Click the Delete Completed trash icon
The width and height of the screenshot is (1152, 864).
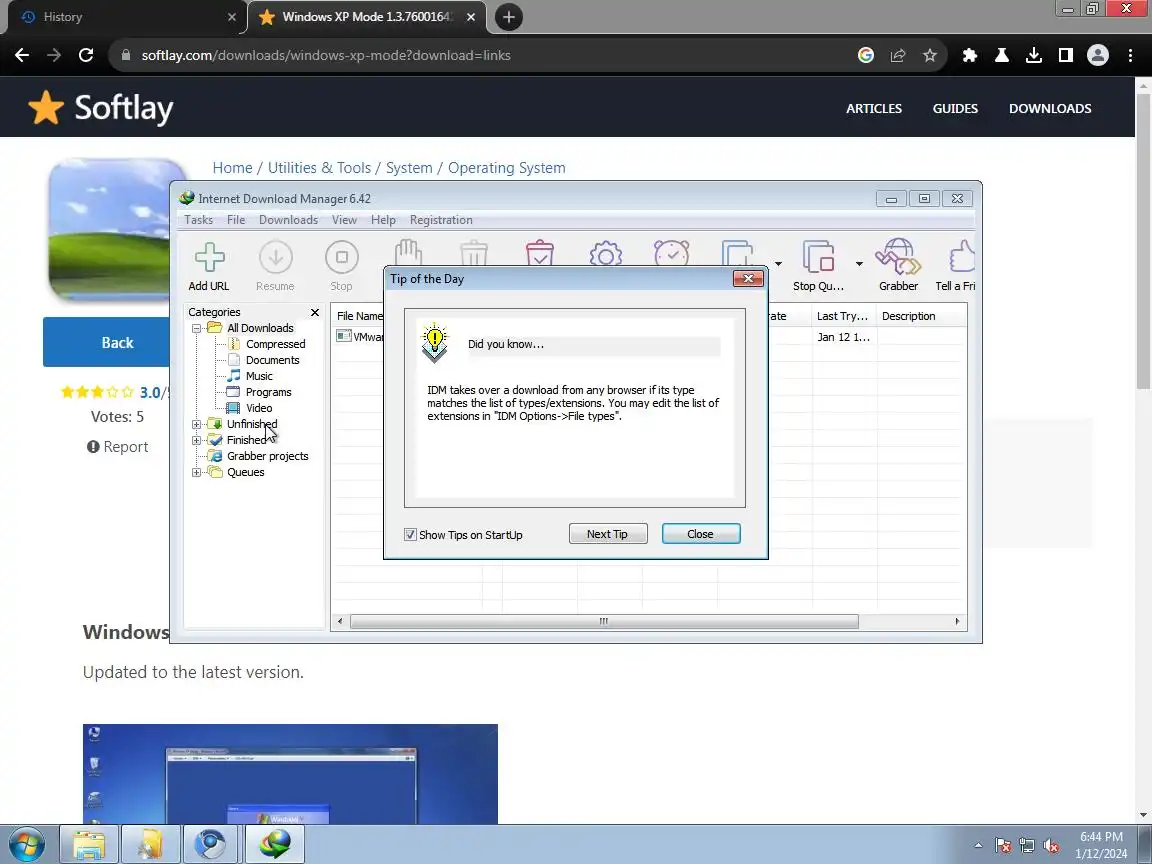click(540, 253)
